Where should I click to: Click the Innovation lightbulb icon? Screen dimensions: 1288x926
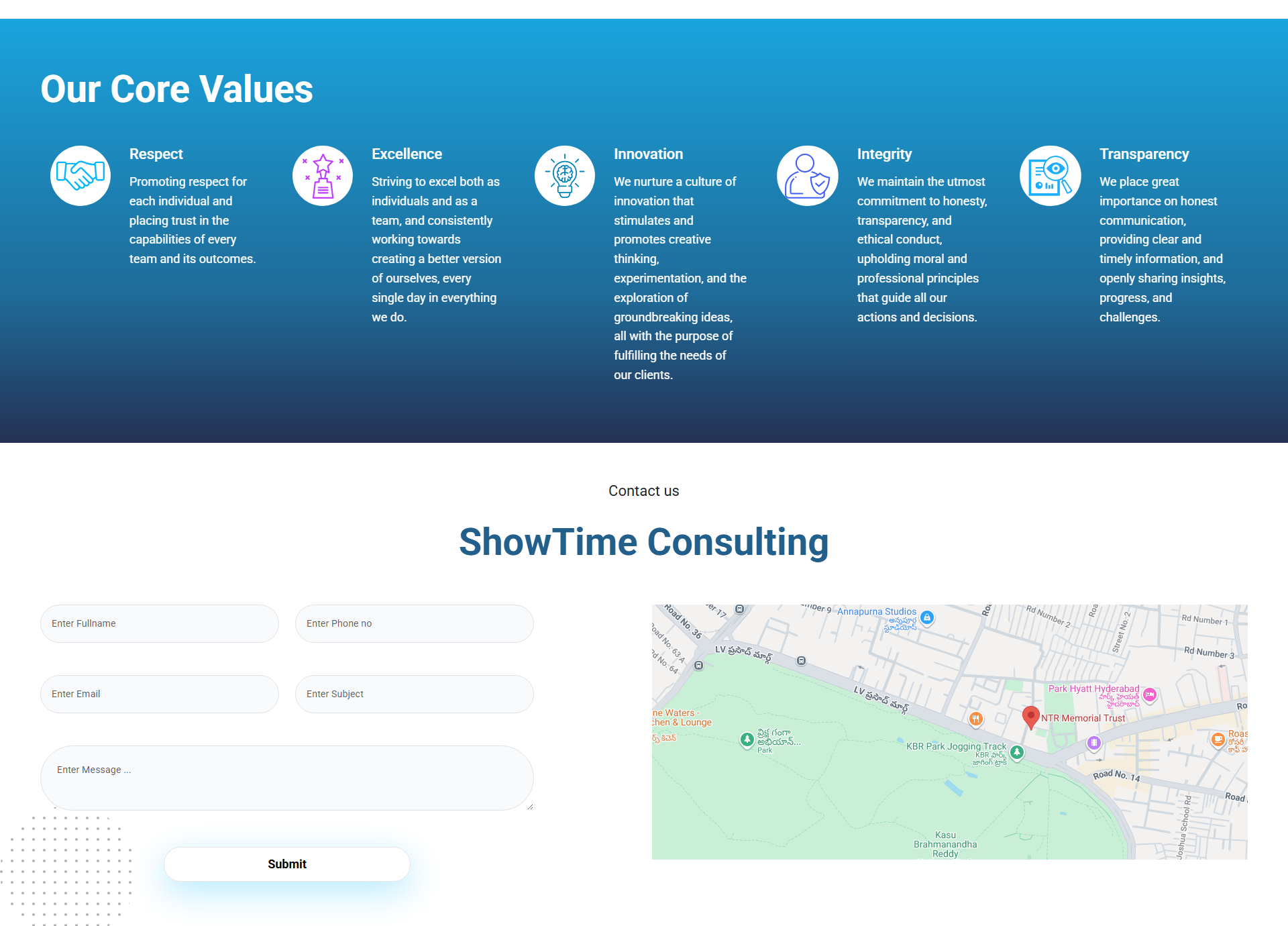[565, 176]
